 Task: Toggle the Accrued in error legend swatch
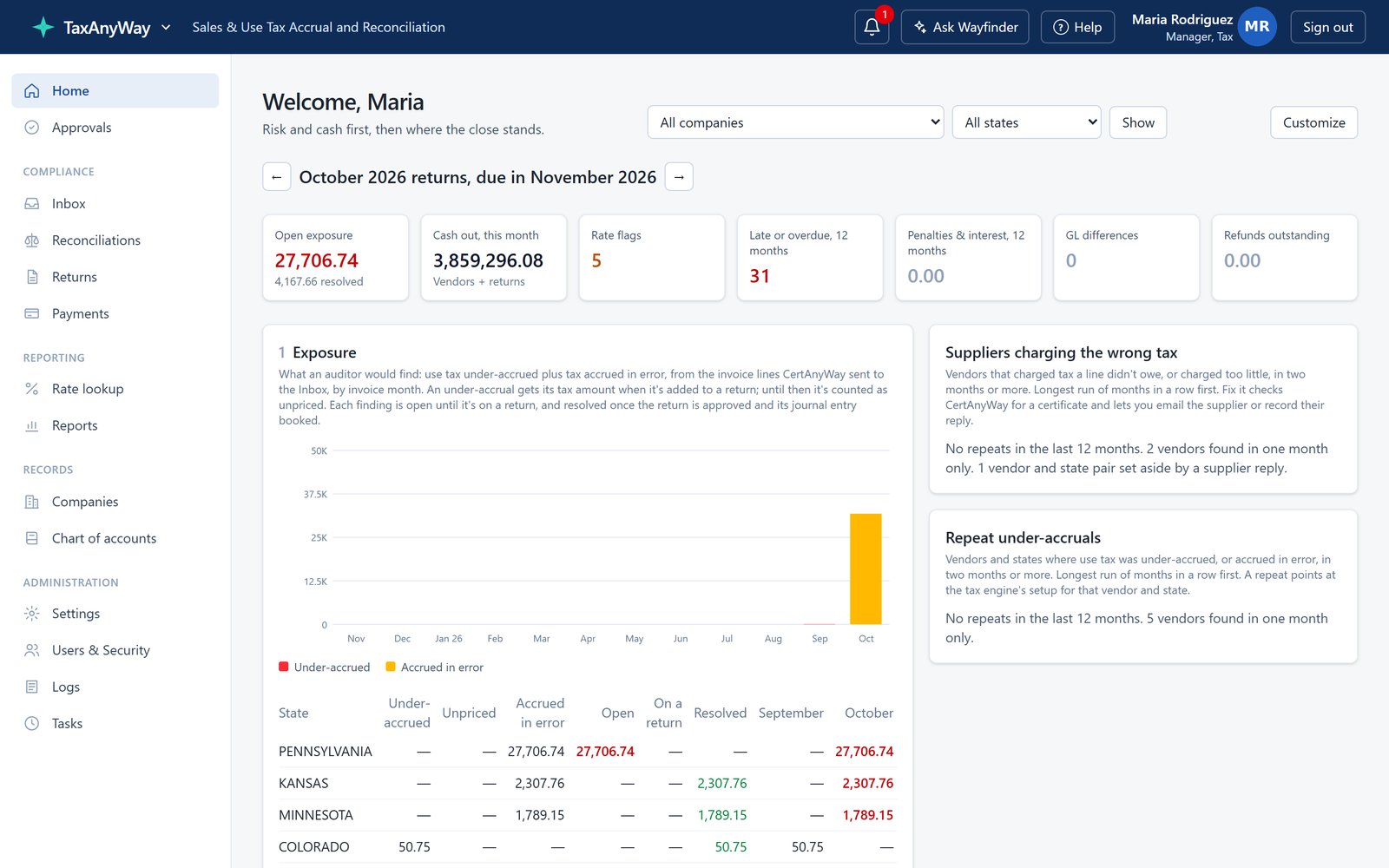[391, 667]
